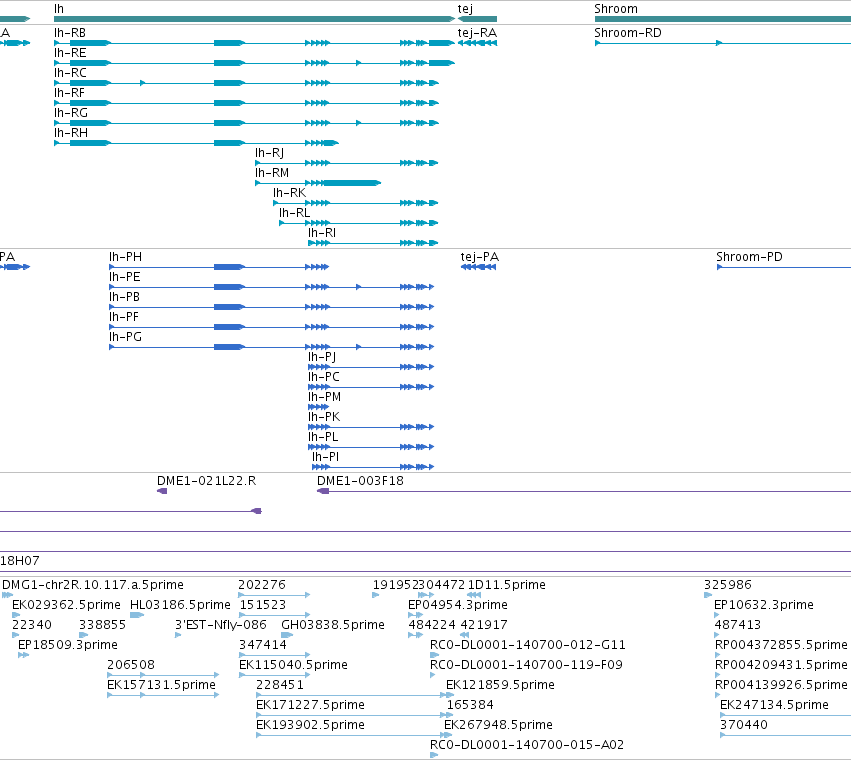851x760 pixels.
Task: Select the Shroom-RD transcript label
Action: (628, 33)
